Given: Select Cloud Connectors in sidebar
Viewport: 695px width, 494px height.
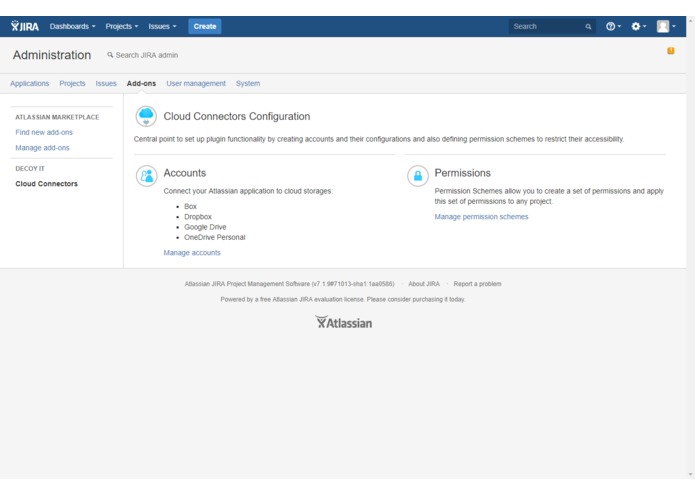Looking at the screenshot, I should tap(47, 184).
